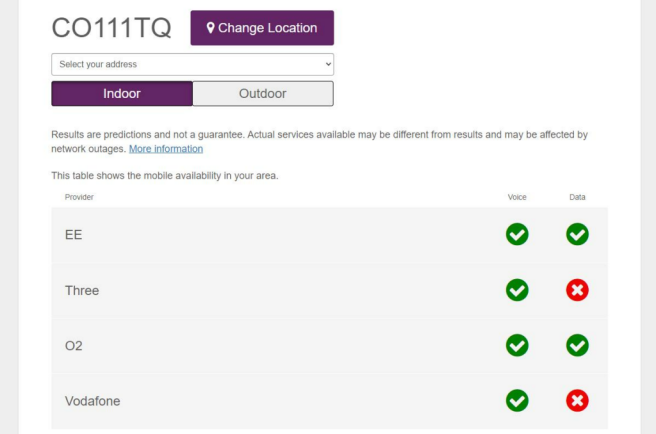This screenshot has height=434, width=656.
Task: Click the Provider column header
Action: point(79,197)
